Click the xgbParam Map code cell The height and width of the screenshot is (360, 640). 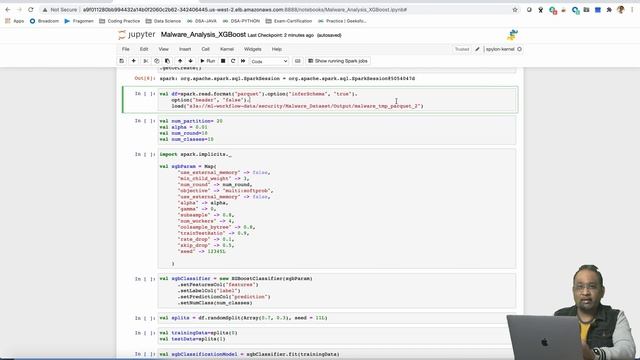click(337, 209)
